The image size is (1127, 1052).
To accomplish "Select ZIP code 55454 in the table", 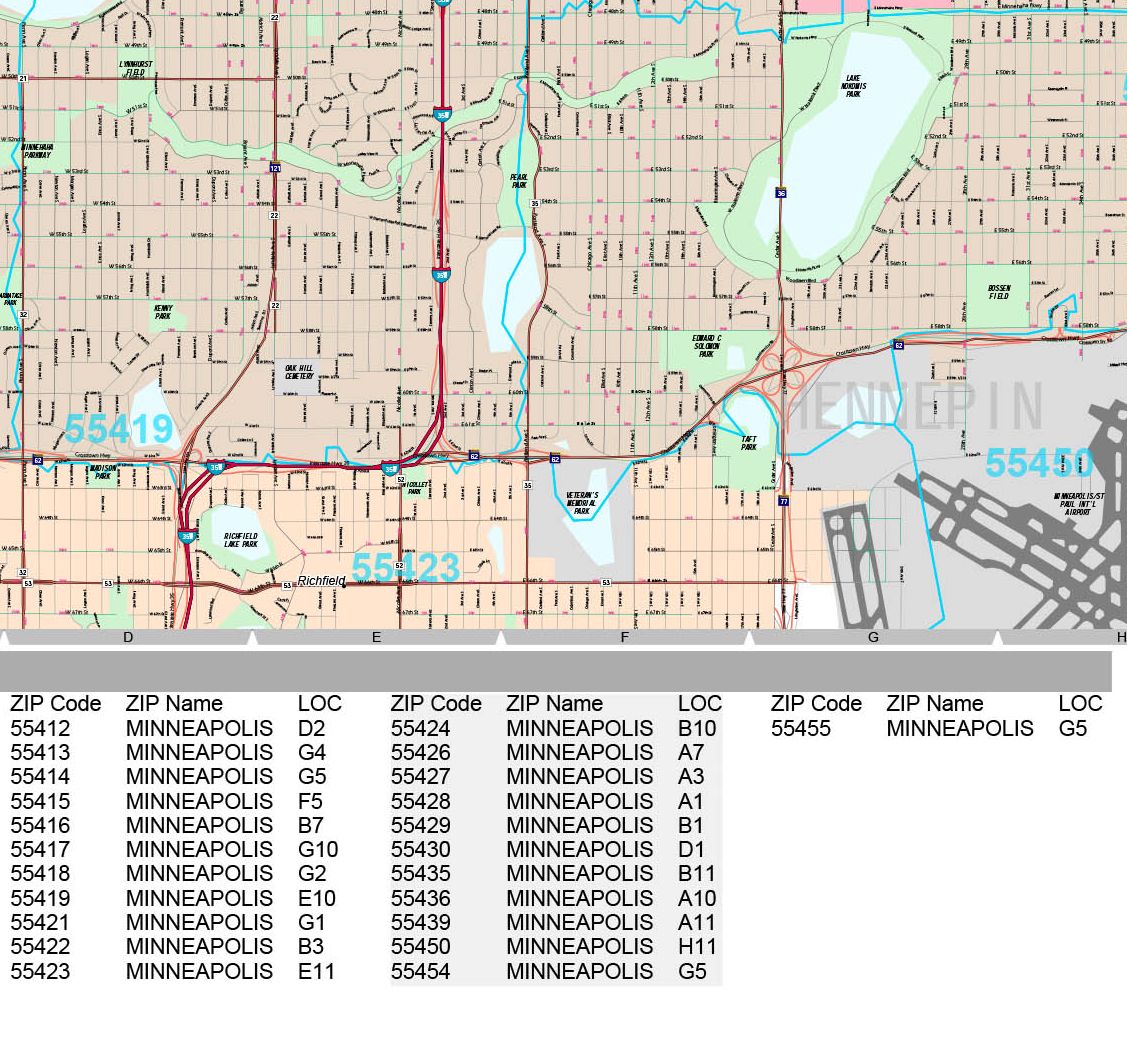I will (420, 972).
